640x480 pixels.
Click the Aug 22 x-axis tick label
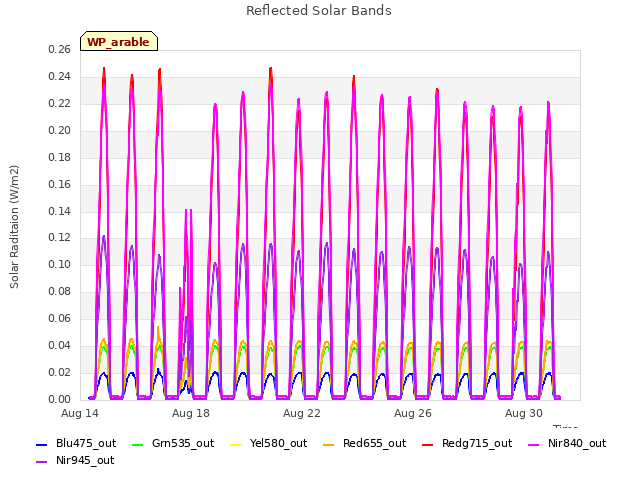tap(302, 413)
